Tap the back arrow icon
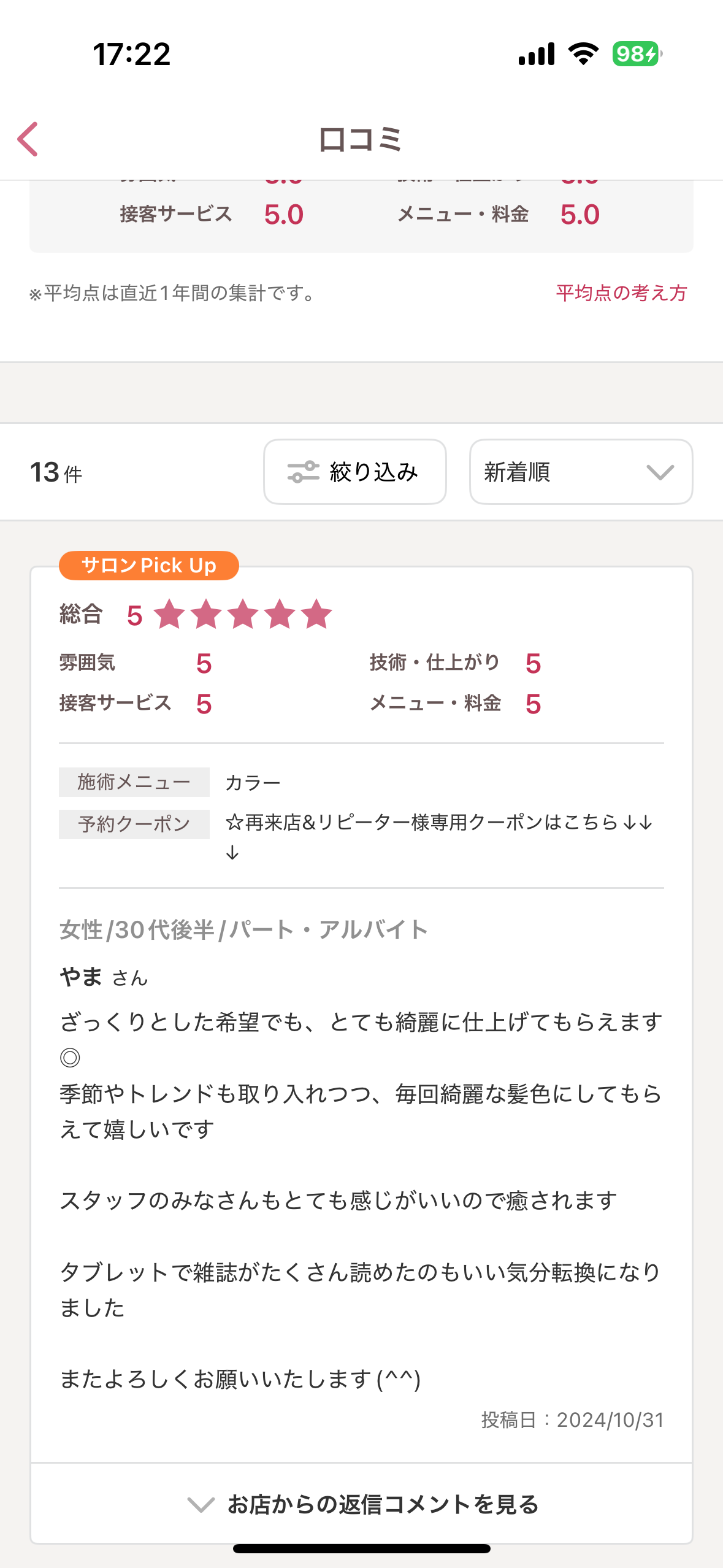This screenshot has height=1568, width=723. click(28, 139)
